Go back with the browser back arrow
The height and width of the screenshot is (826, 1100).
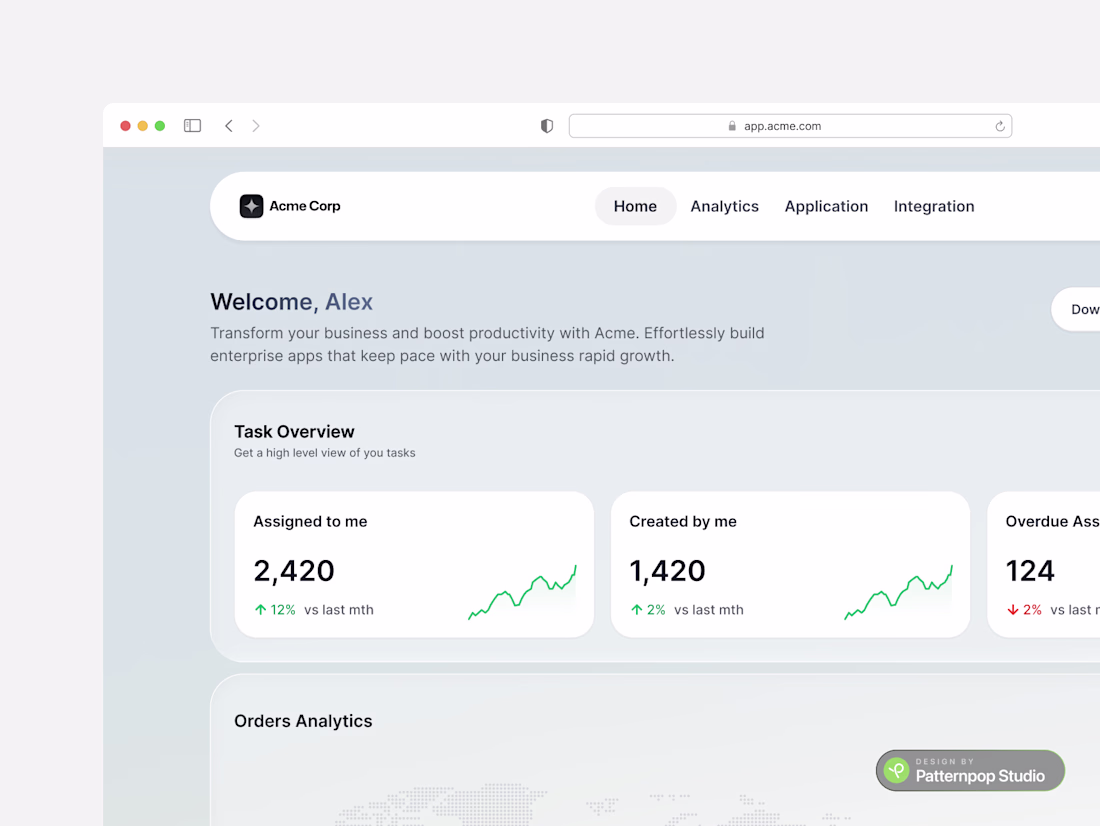229,126
